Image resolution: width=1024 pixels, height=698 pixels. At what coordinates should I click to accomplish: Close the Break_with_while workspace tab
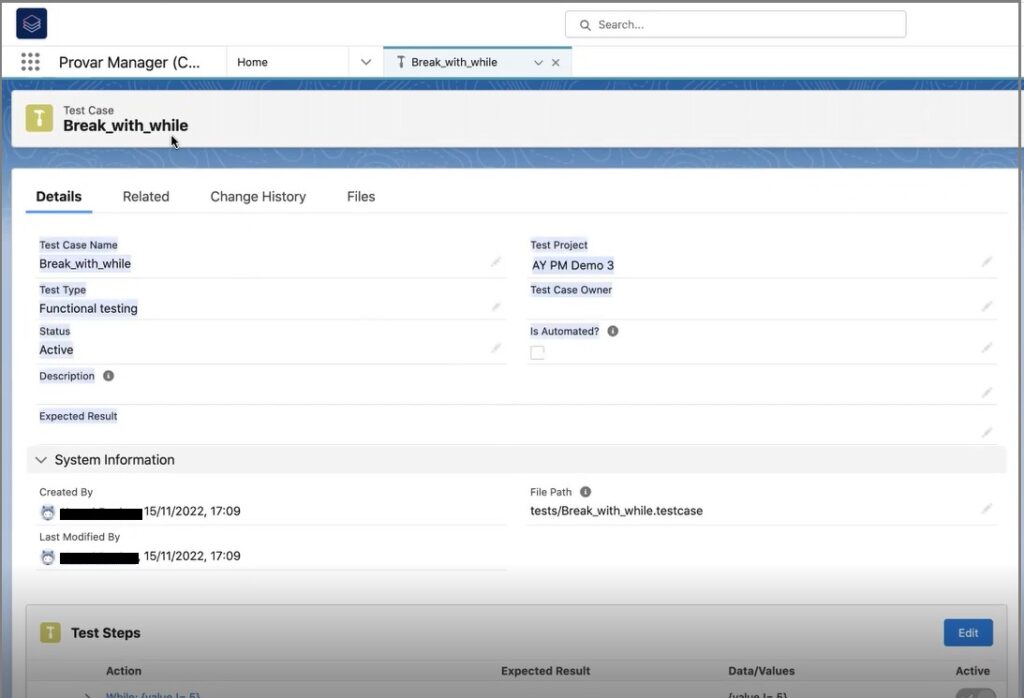(x=556, y=62)
